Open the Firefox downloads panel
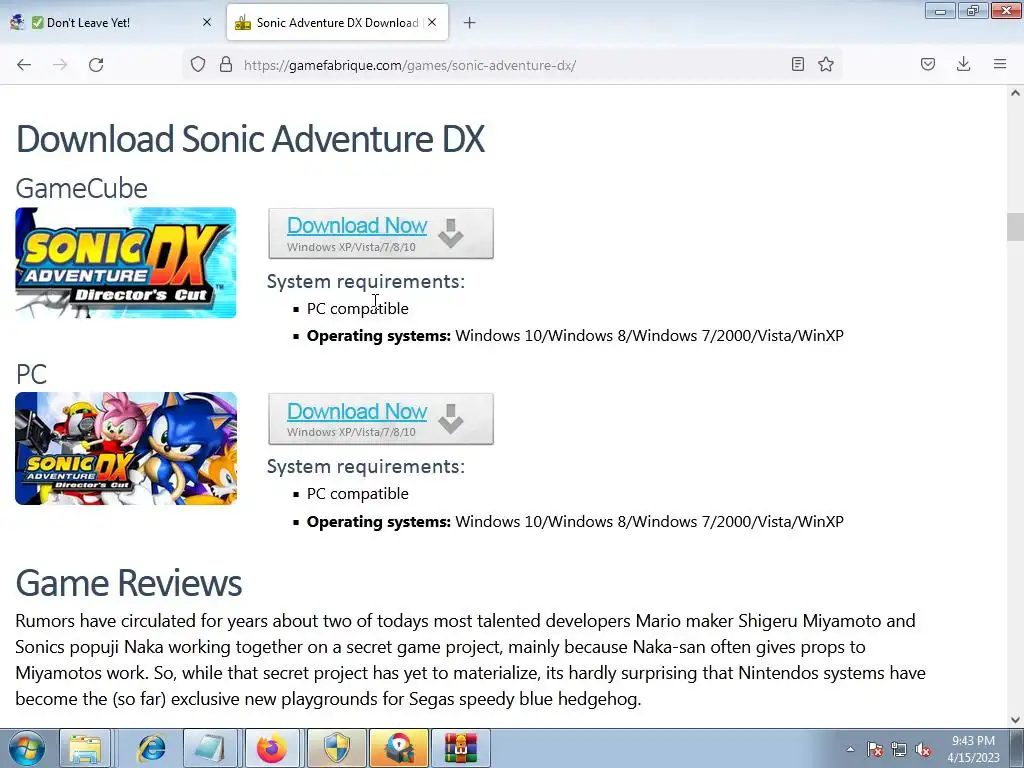Image resolution: width=1024 pixels, height=768 pixels. coord(963,64)
